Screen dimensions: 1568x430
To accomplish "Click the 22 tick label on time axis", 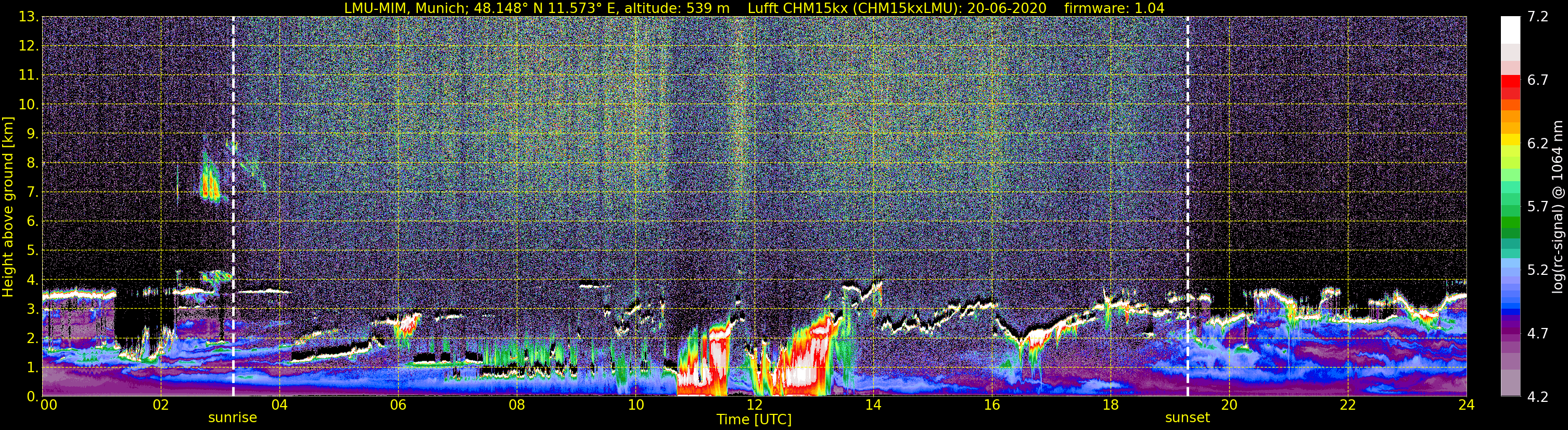I will (x=1348, y=405).
